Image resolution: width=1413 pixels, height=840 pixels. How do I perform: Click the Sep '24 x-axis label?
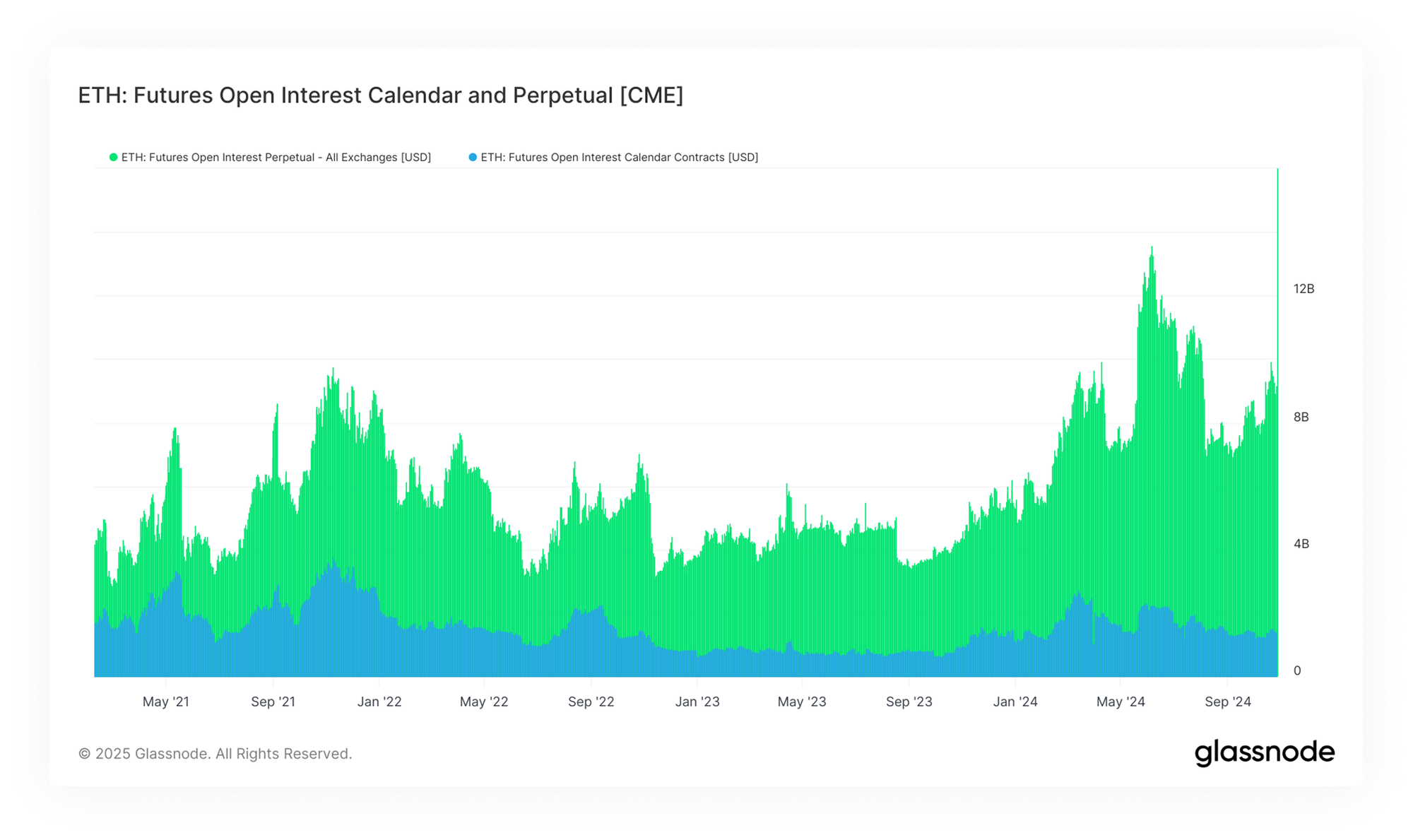coord(1228,702)
